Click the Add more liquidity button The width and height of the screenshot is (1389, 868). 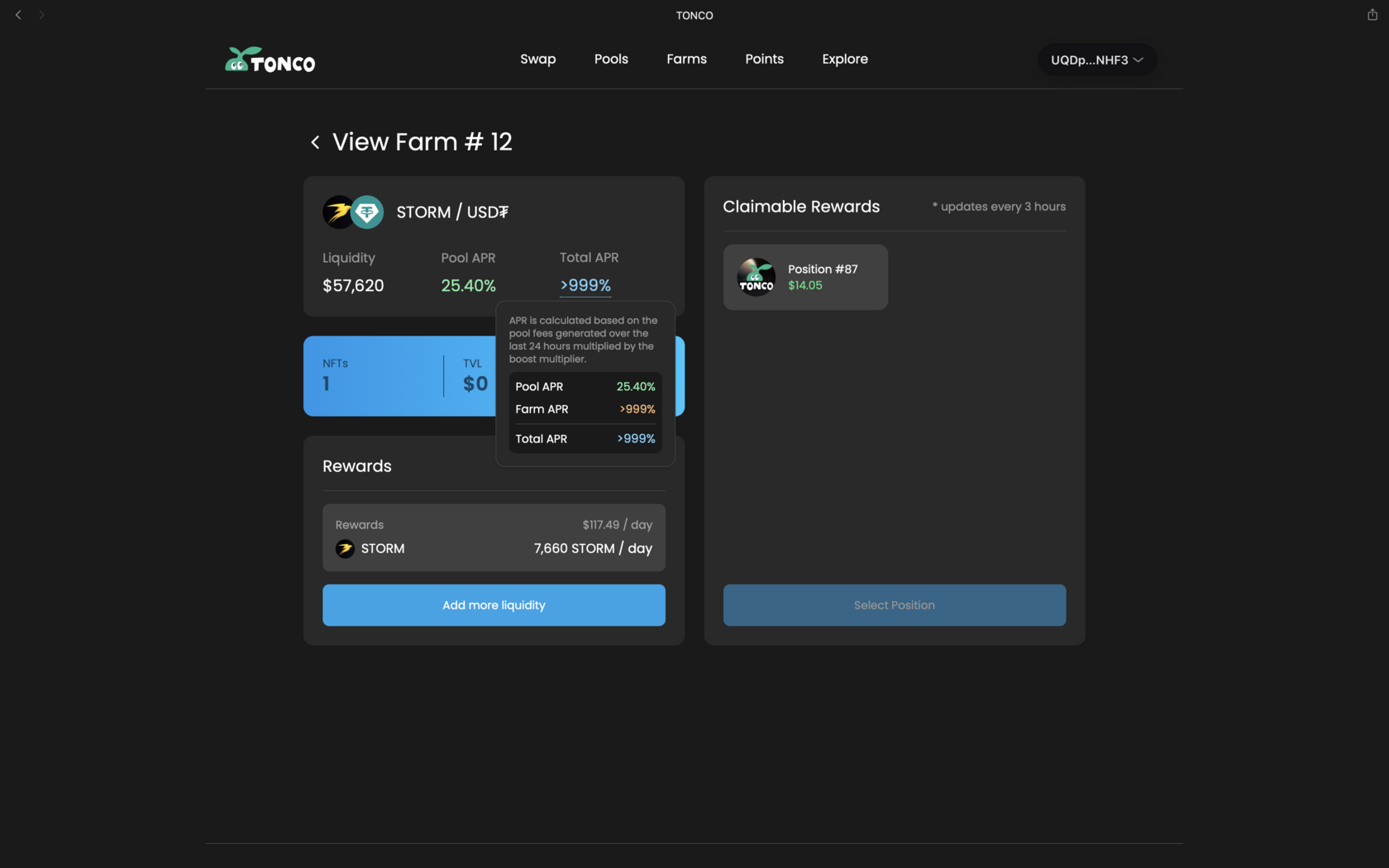click(x=494, y=605)
